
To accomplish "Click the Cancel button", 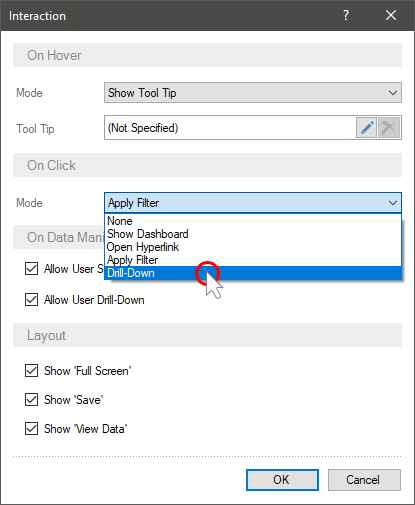I will coord(364,480).
